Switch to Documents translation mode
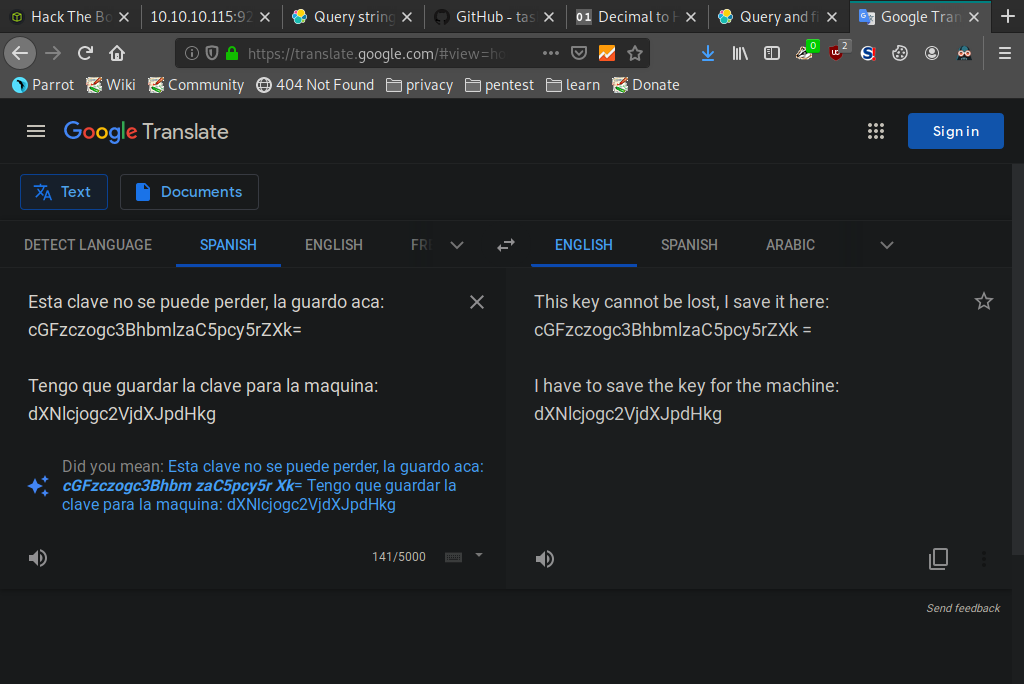 pyautogui.click(x=189, y=192)
